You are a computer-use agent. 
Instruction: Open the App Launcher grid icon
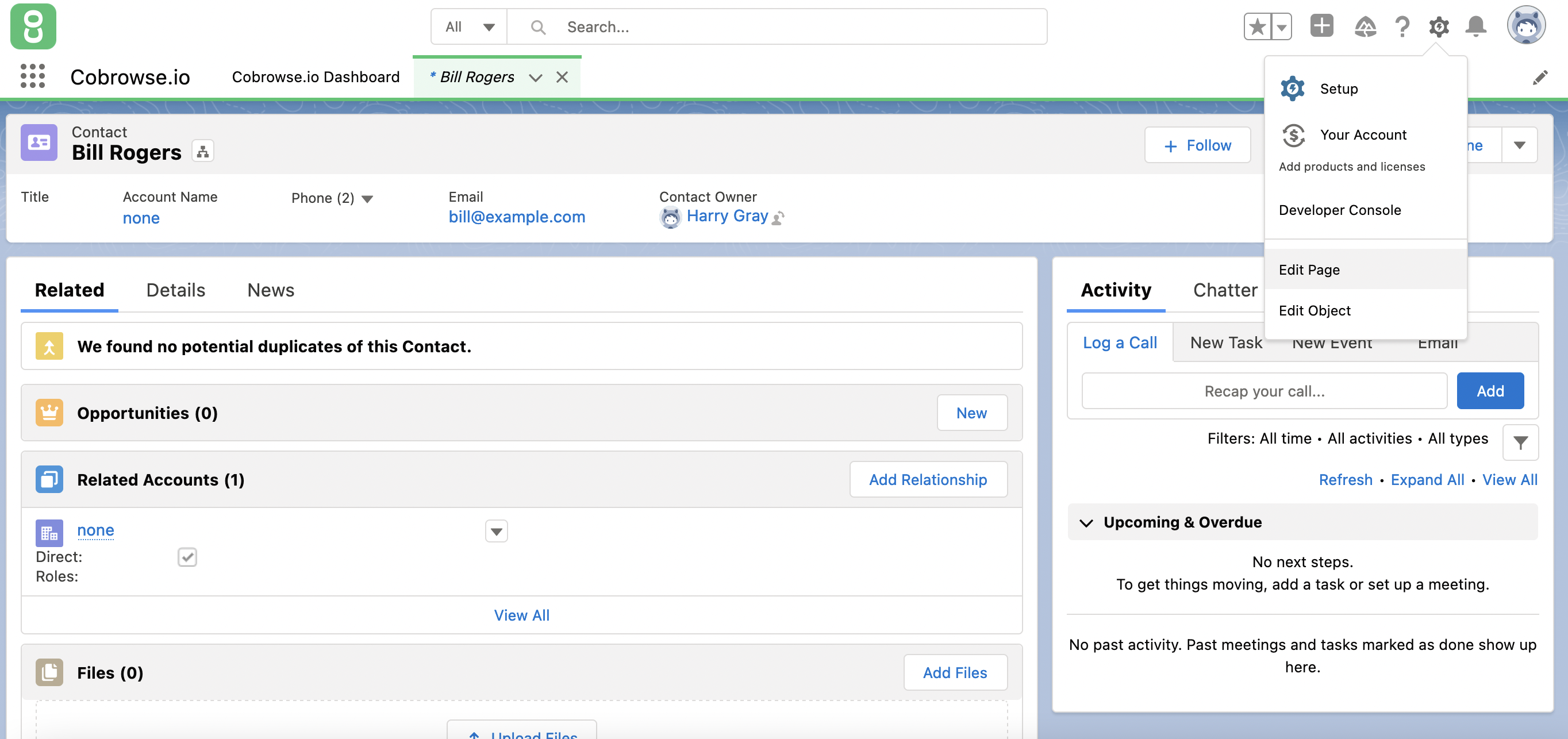point(33,76)
